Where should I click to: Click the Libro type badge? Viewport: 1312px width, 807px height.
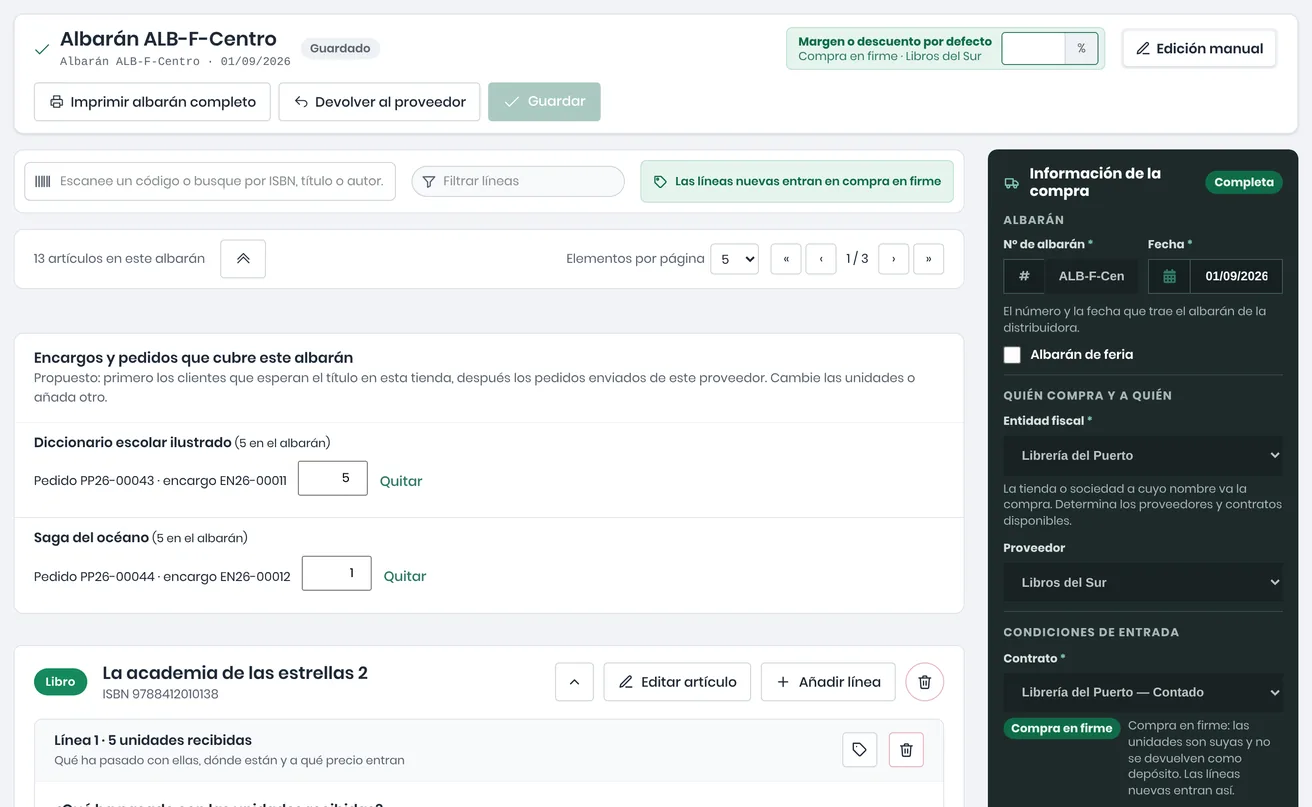60,682
